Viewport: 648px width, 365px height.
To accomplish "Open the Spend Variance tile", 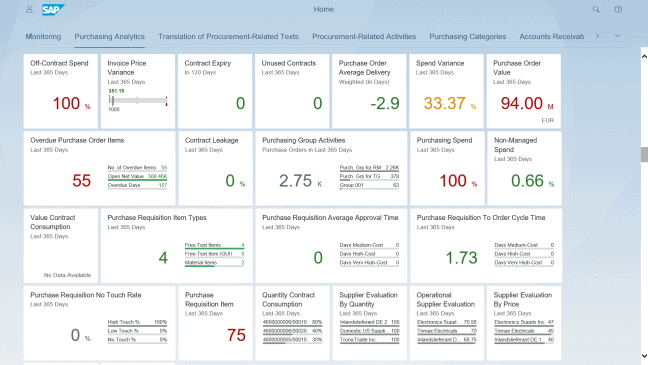I will click(x=446, y=91).
